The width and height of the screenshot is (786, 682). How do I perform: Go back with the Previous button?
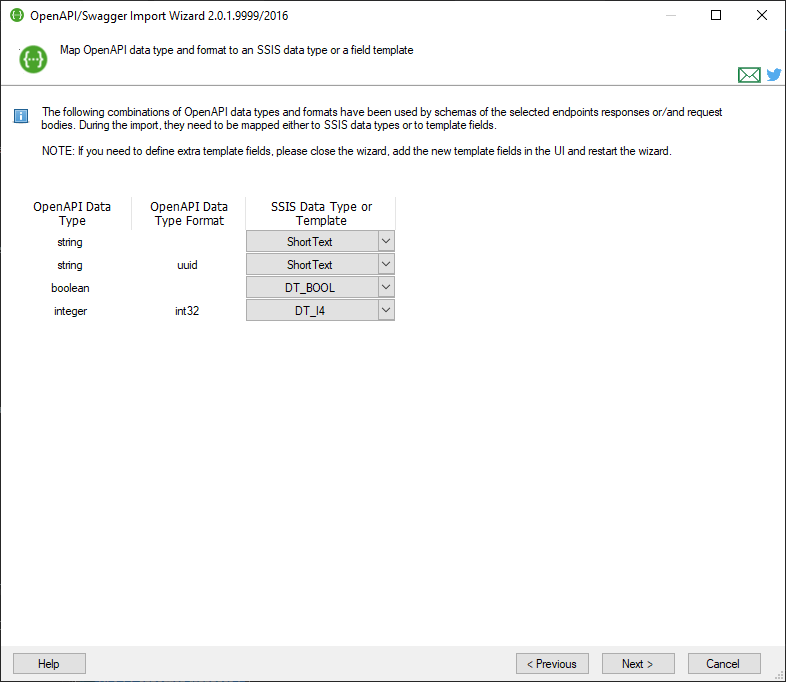point(552,663)
